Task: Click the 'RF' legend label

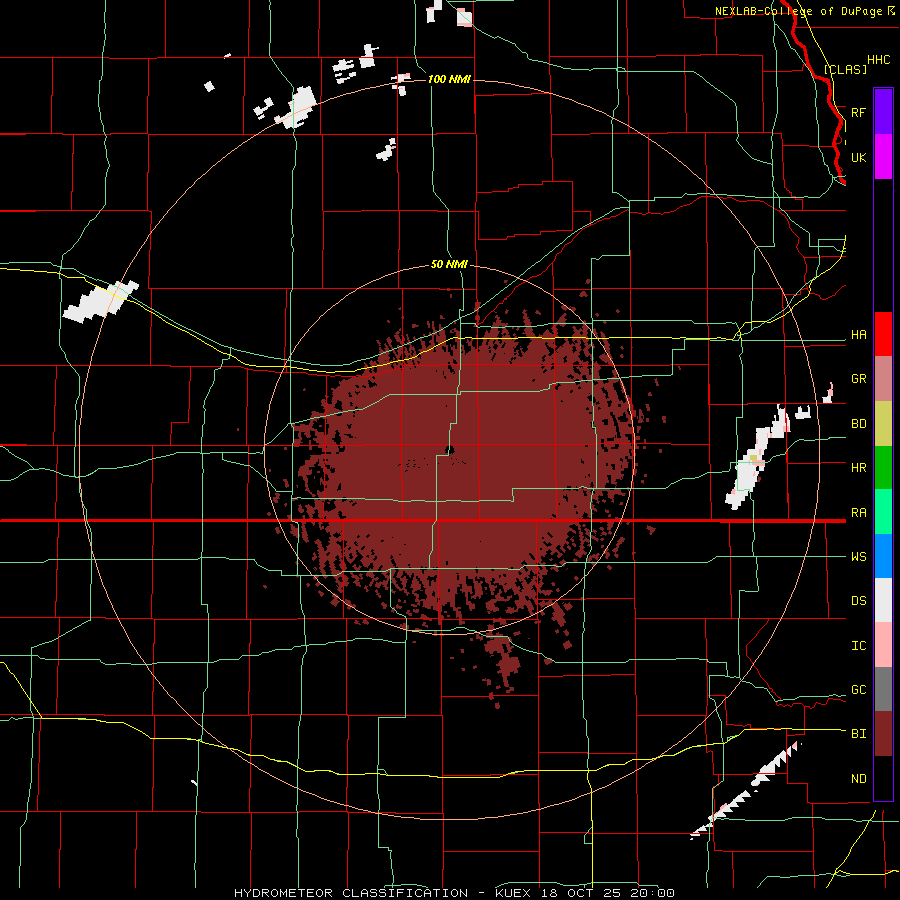Action: click(859, 112)
